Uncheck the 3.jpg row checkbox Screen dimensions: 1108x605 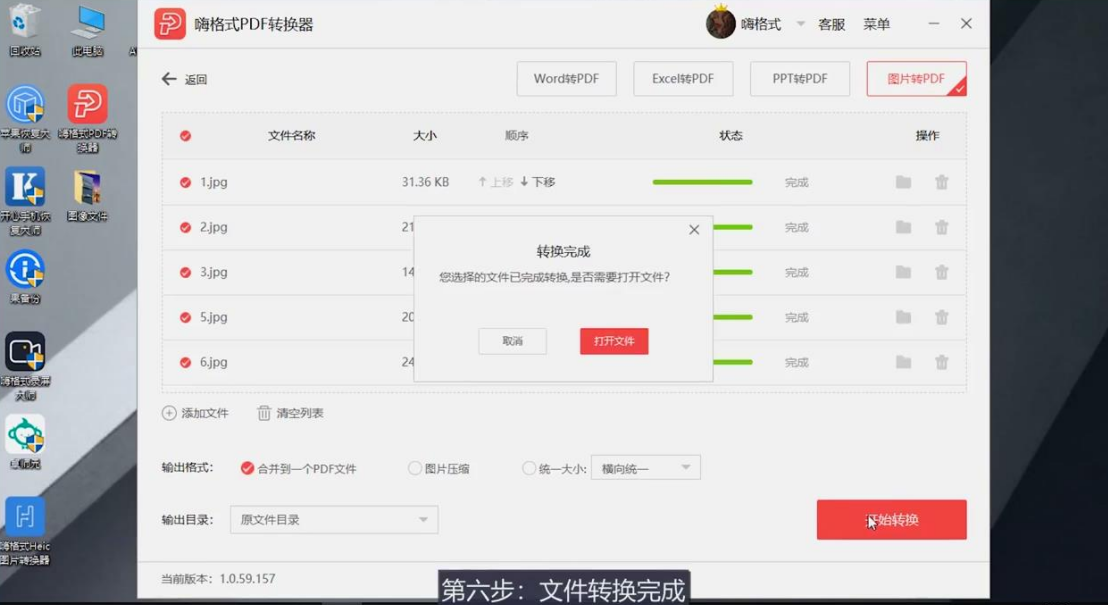185,272
